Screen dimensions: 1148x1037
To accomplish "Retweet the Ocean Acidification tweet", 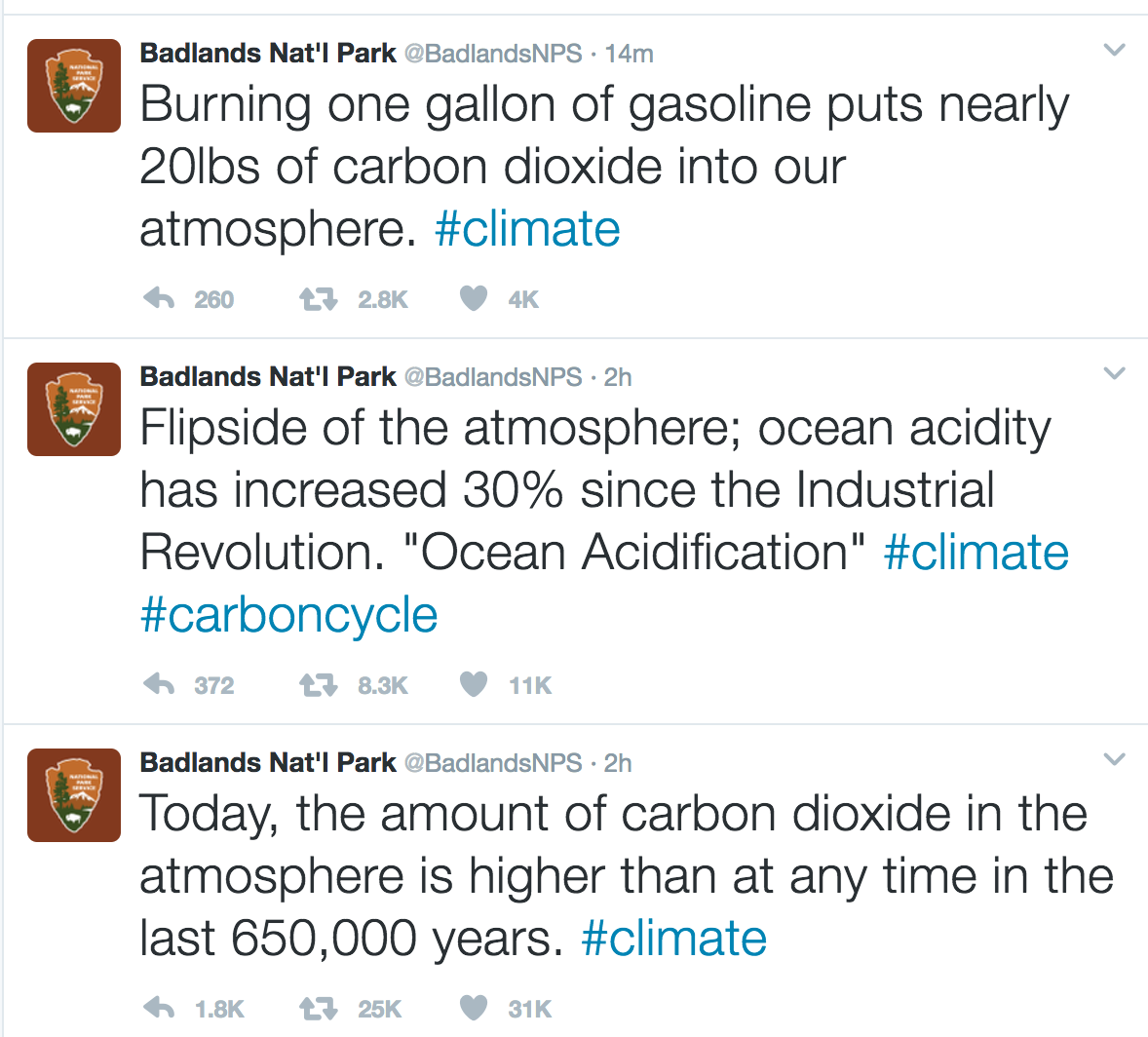I will tap(317, 684).
